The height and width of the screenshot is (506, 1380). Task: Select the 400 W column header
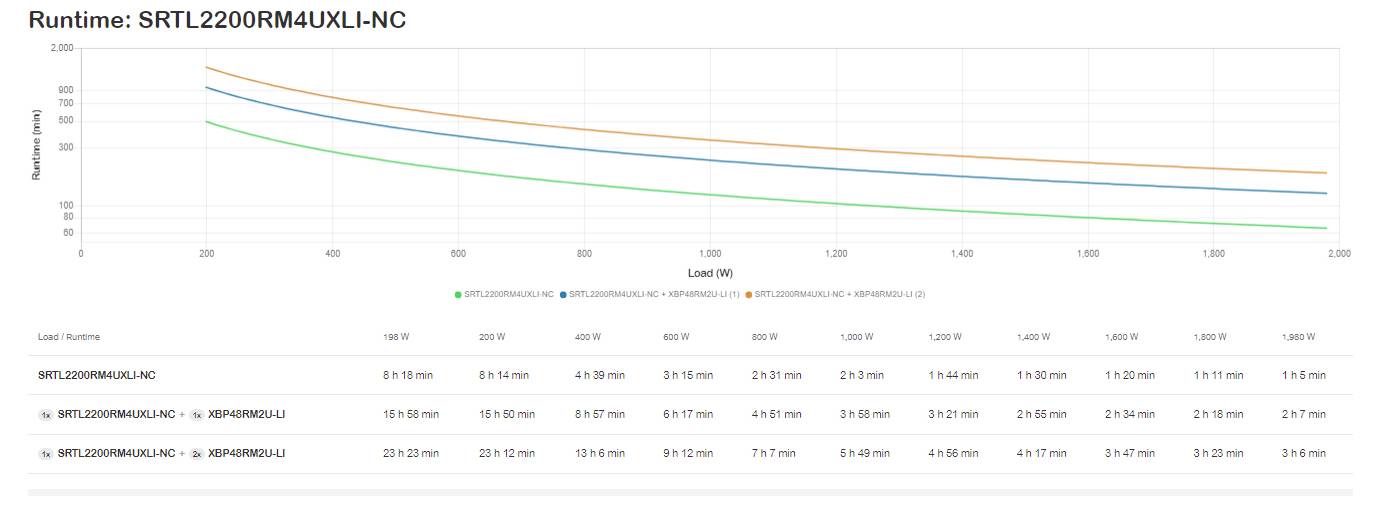(x=588, y=337)
